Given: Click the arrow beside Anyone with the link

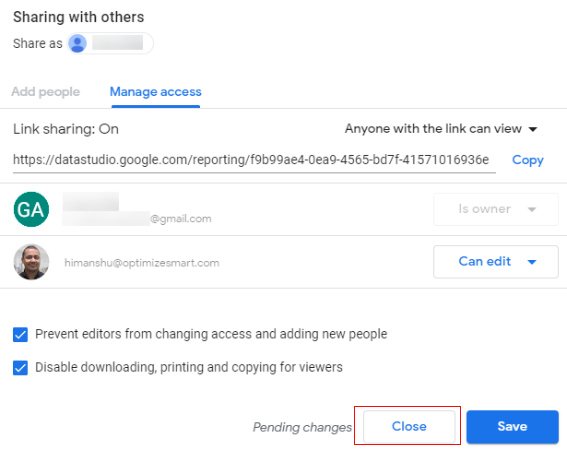Looking at the screenshot, I should pos(533,129).
